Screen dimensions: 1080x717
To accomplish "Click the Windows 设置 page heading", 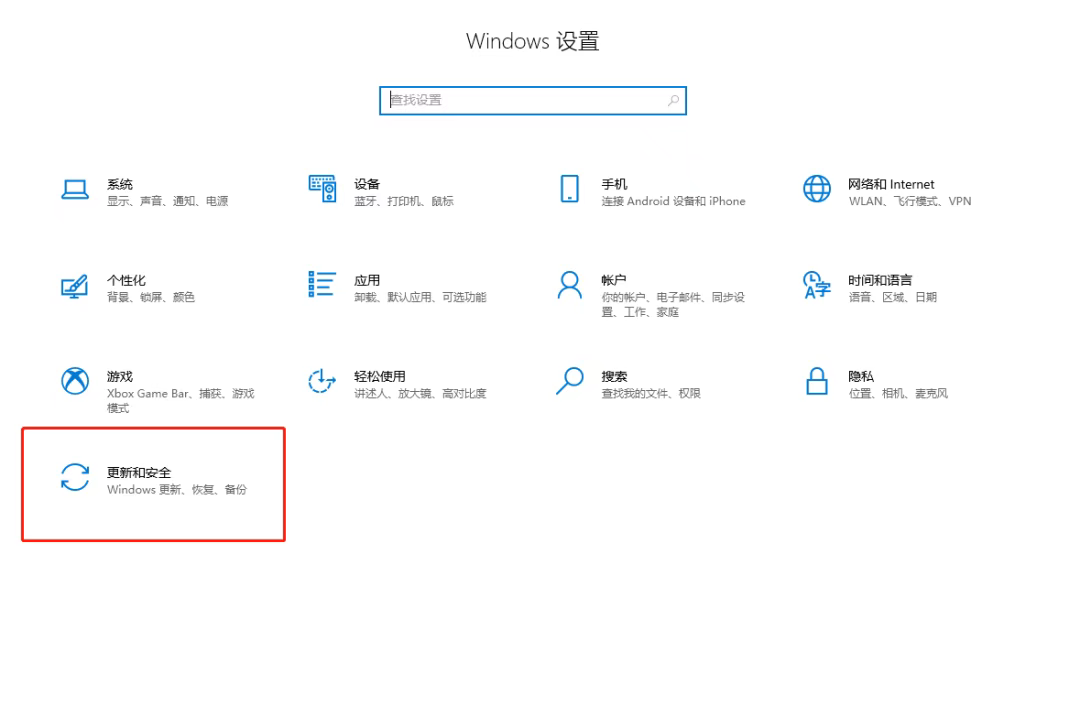I will coord(532,41).
